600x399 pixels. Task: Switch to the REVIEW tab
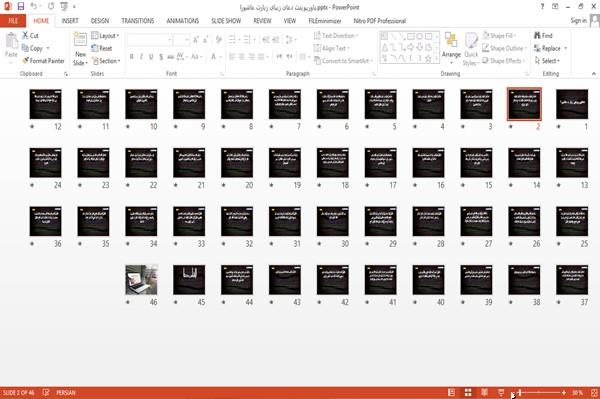(262, 21)
